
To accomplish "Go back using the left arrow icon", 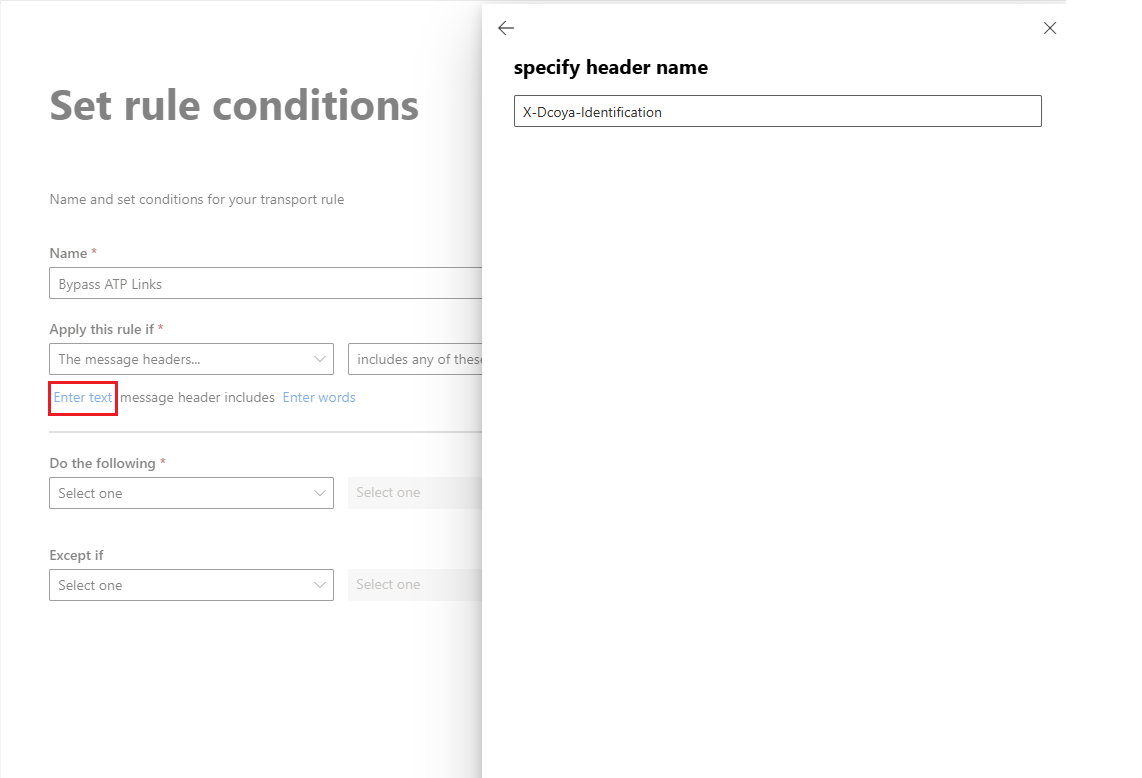I will [x=505, y=28].
